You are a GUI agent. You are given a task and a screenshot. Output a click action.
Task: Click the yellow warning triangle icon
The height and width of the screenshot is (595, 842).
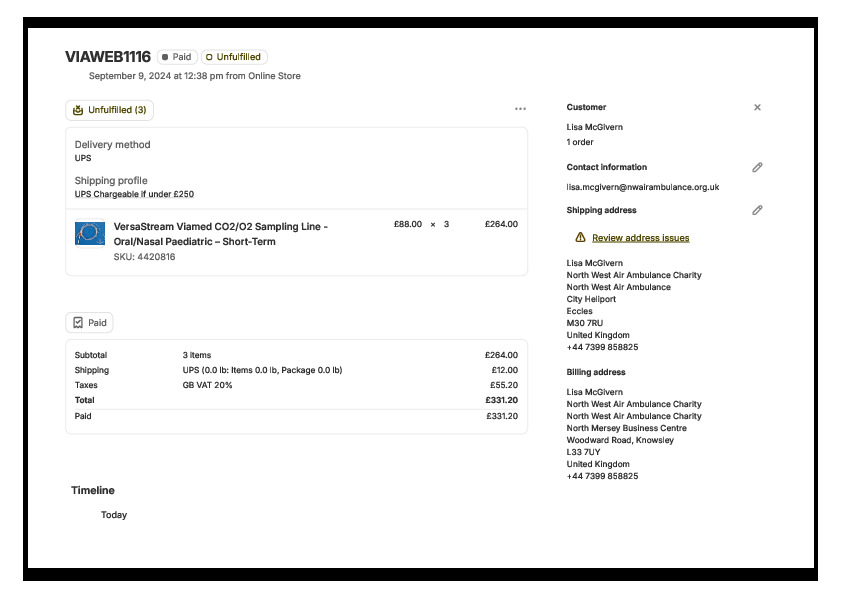[580, 238]
